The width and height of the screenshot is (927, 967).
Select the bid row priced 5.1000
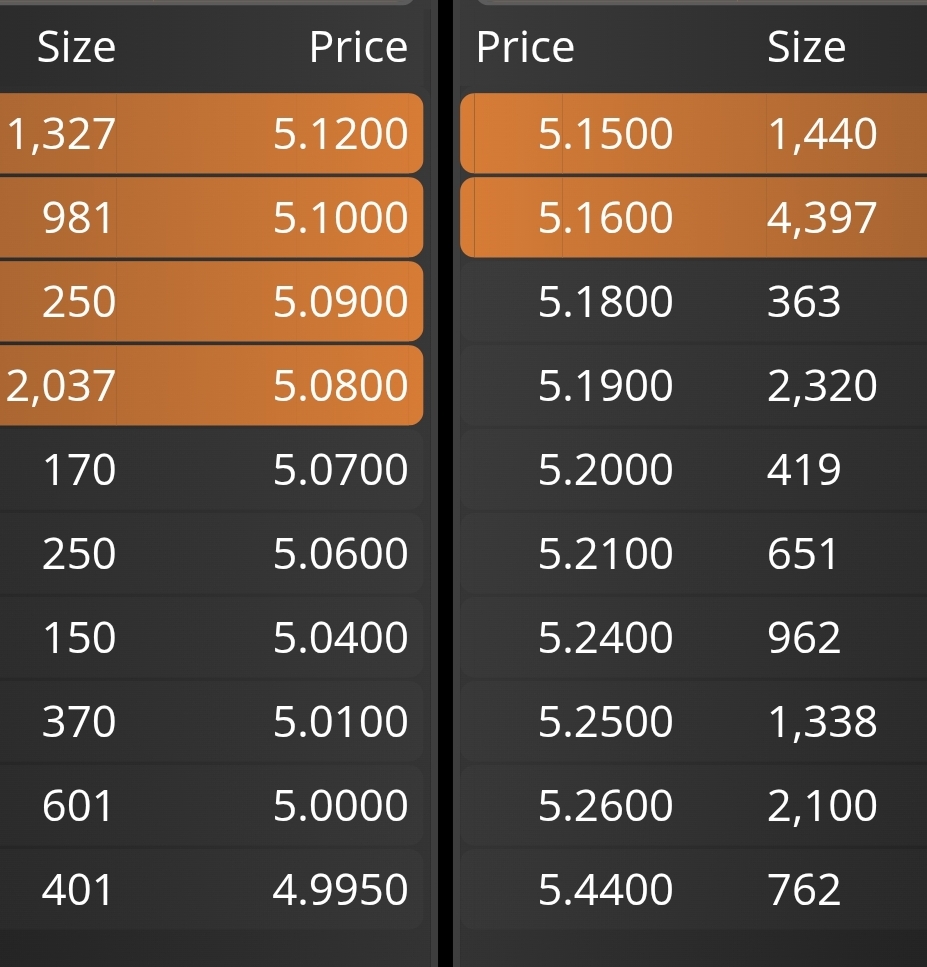[x=212, y=217]
